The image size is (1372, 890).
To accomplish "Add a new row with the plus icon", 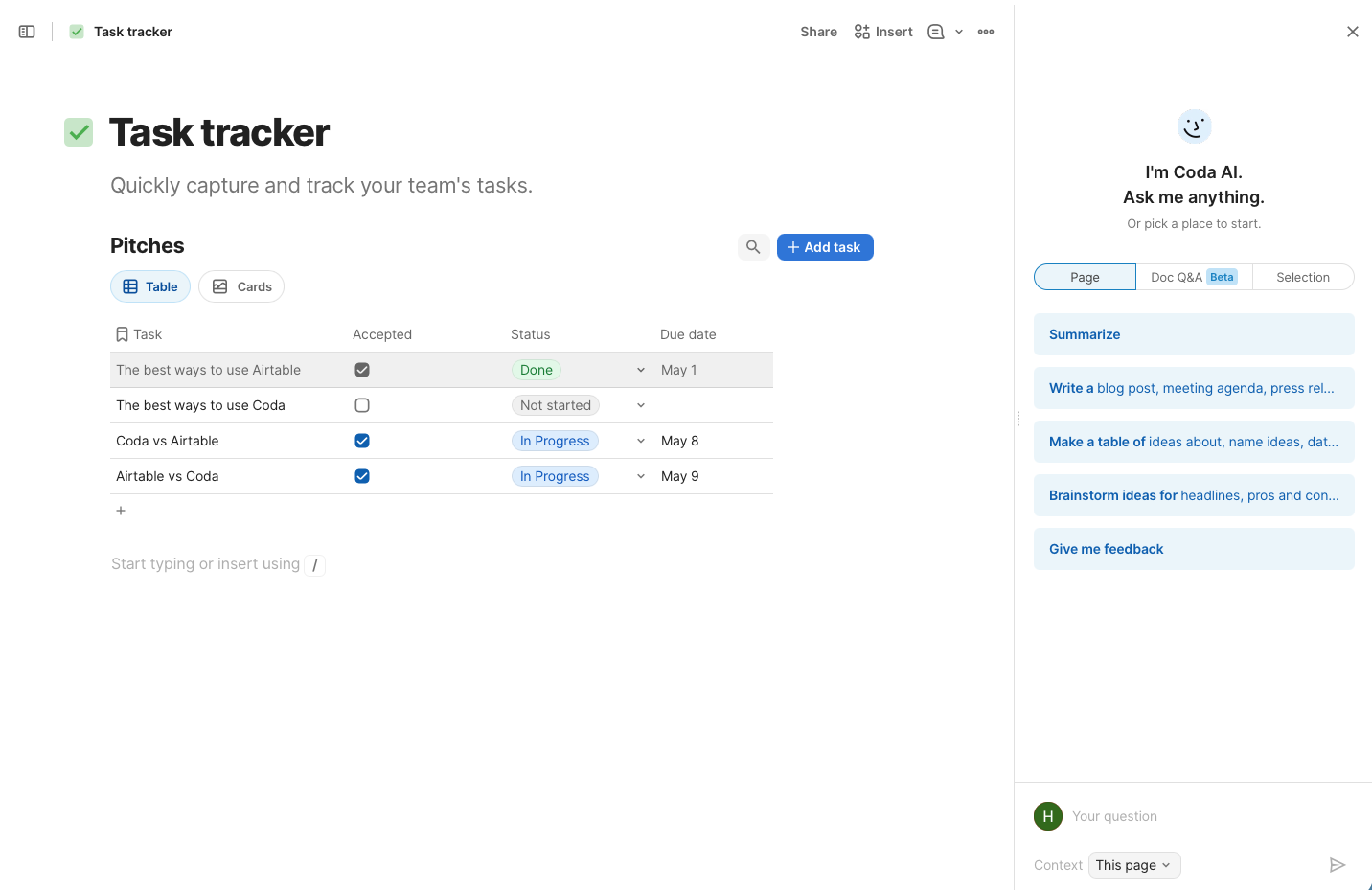I will (121, 511).
